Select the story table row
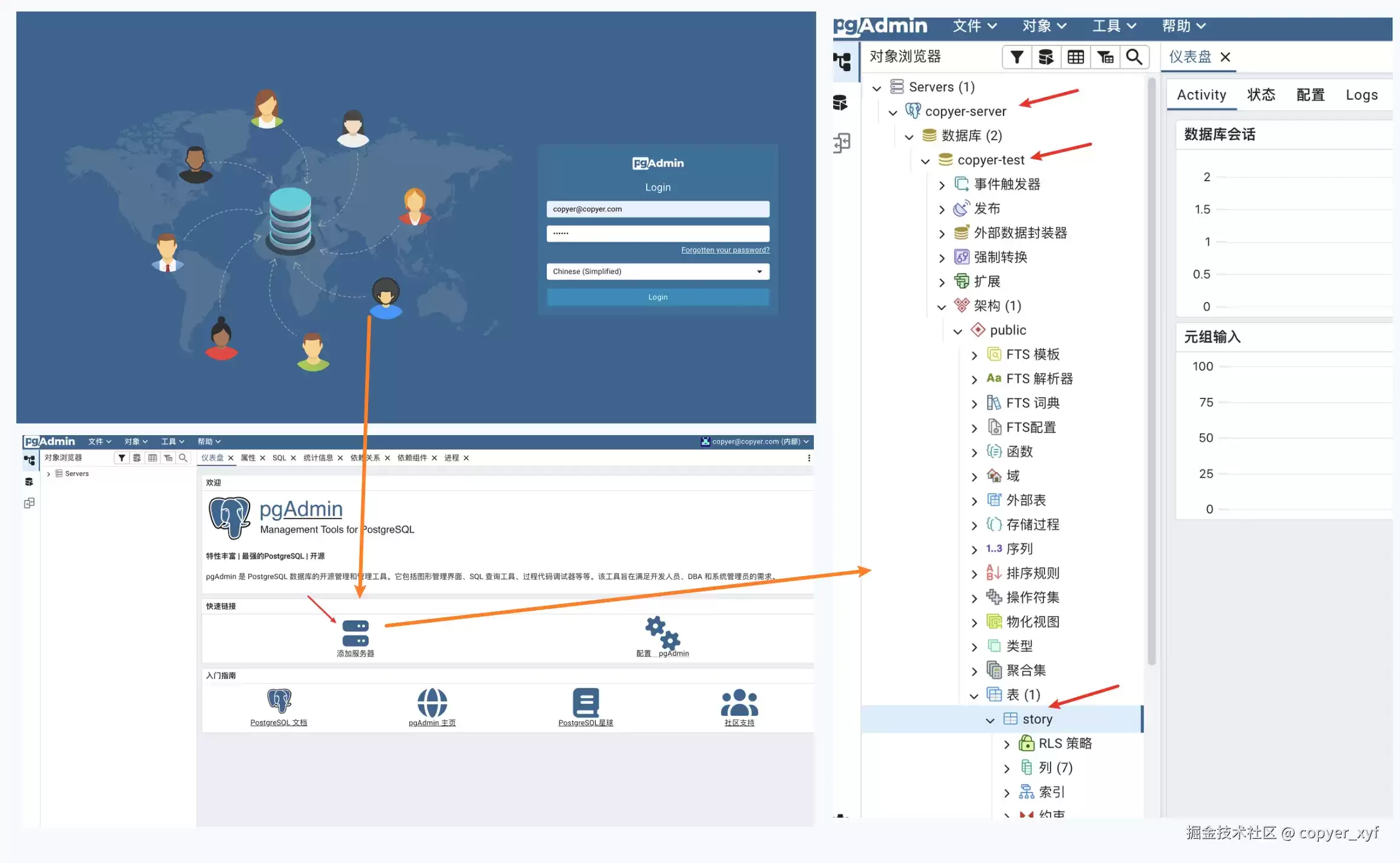This screenshot has width=1400, height=863. [1002, 719]
